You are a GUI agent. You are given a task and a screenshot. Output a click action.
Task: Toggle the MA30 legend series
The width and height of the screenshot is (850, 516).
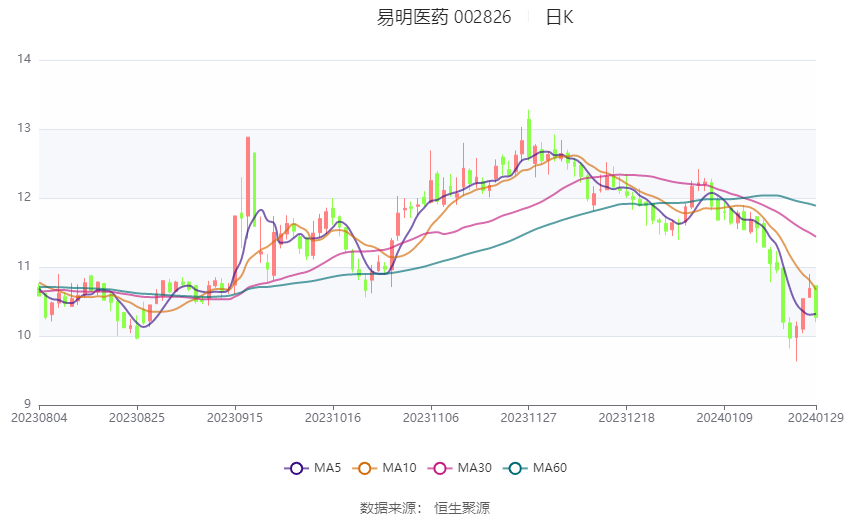[460, 468]
